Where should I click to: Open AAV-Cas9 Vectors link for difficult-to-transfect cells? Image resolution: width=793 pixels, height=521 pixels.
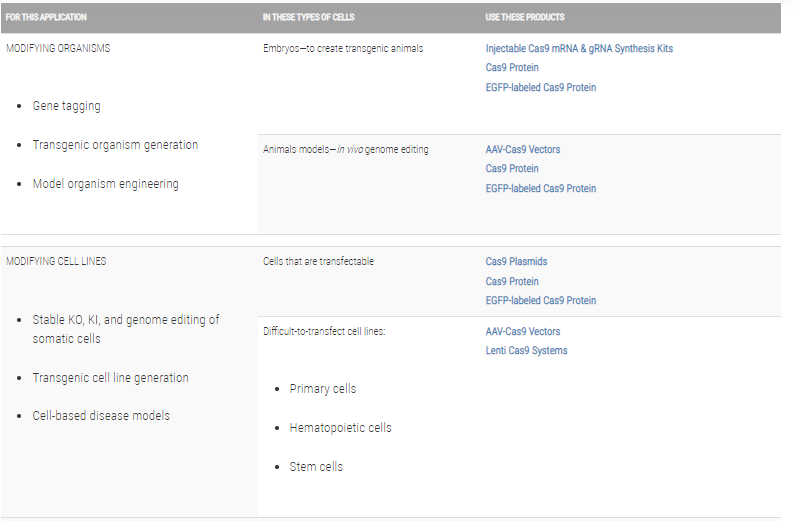tap(523, 331)
